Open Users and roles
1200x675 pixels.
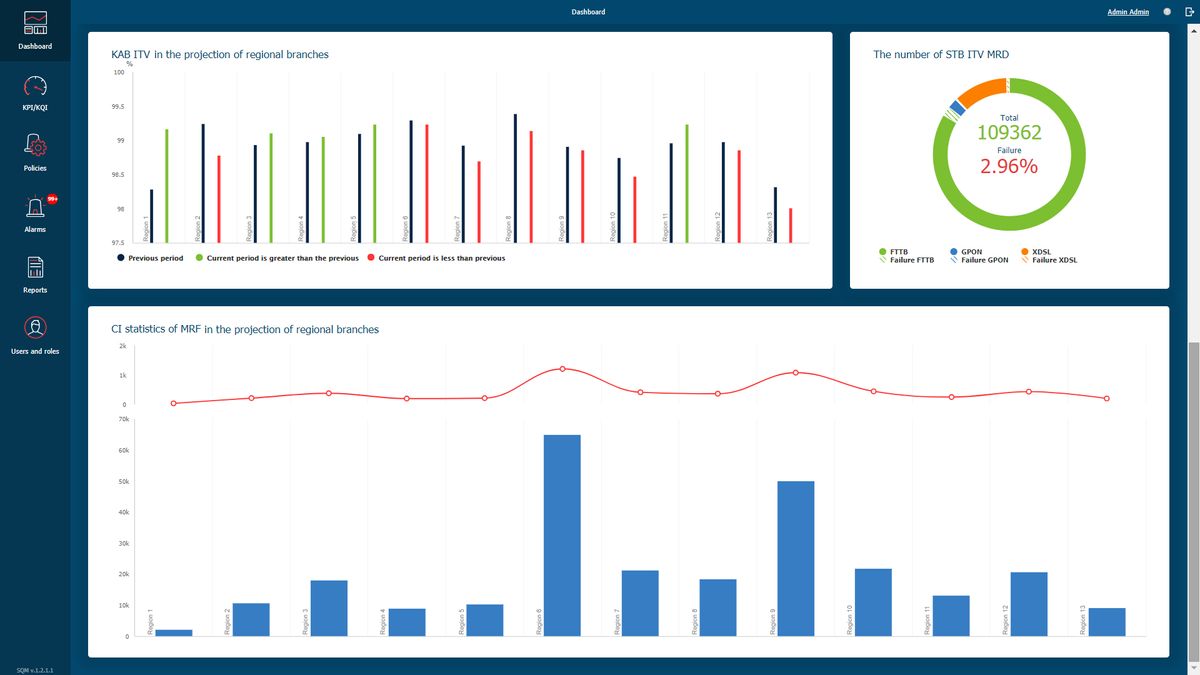tap(35, 335)
